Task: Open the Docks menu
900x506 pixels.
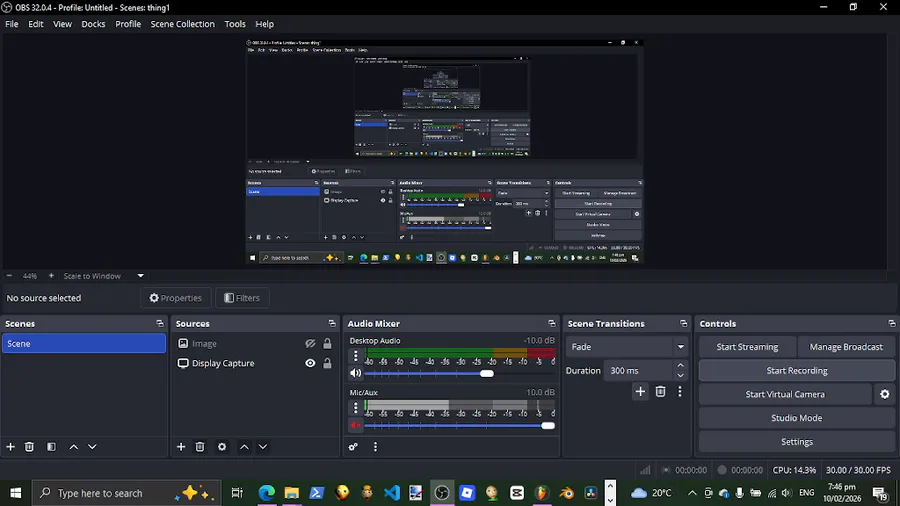Action: pyautogui.click(x=93, y=24)
